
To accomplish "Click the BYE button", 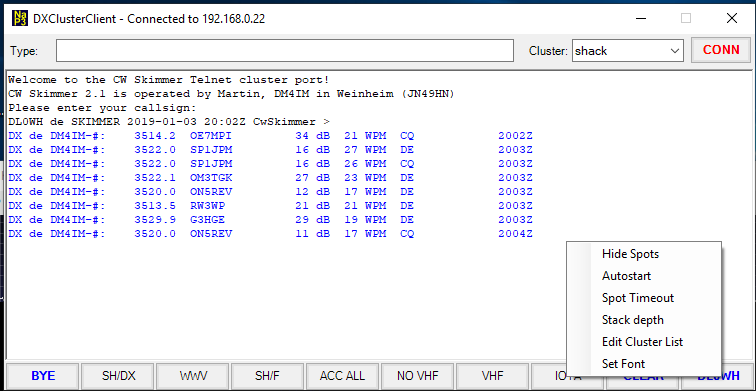I will (43, 376).
